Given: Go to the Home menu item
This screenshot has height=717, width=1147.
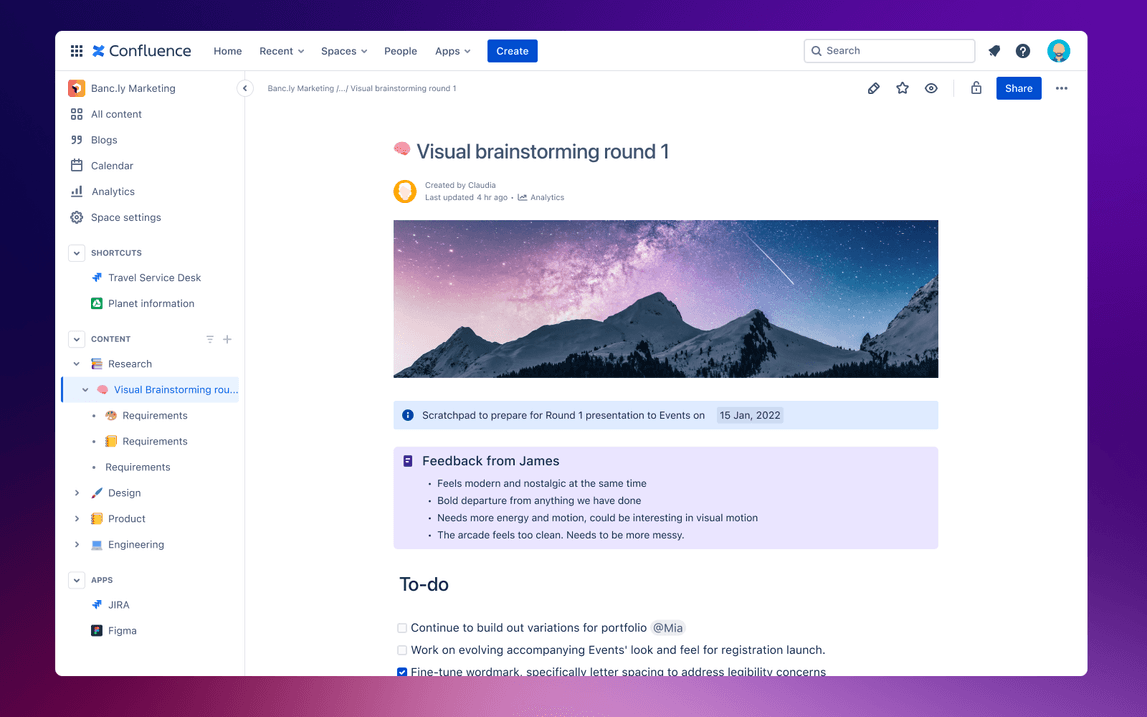Looking at the screenshot, I should click(227, 50).
